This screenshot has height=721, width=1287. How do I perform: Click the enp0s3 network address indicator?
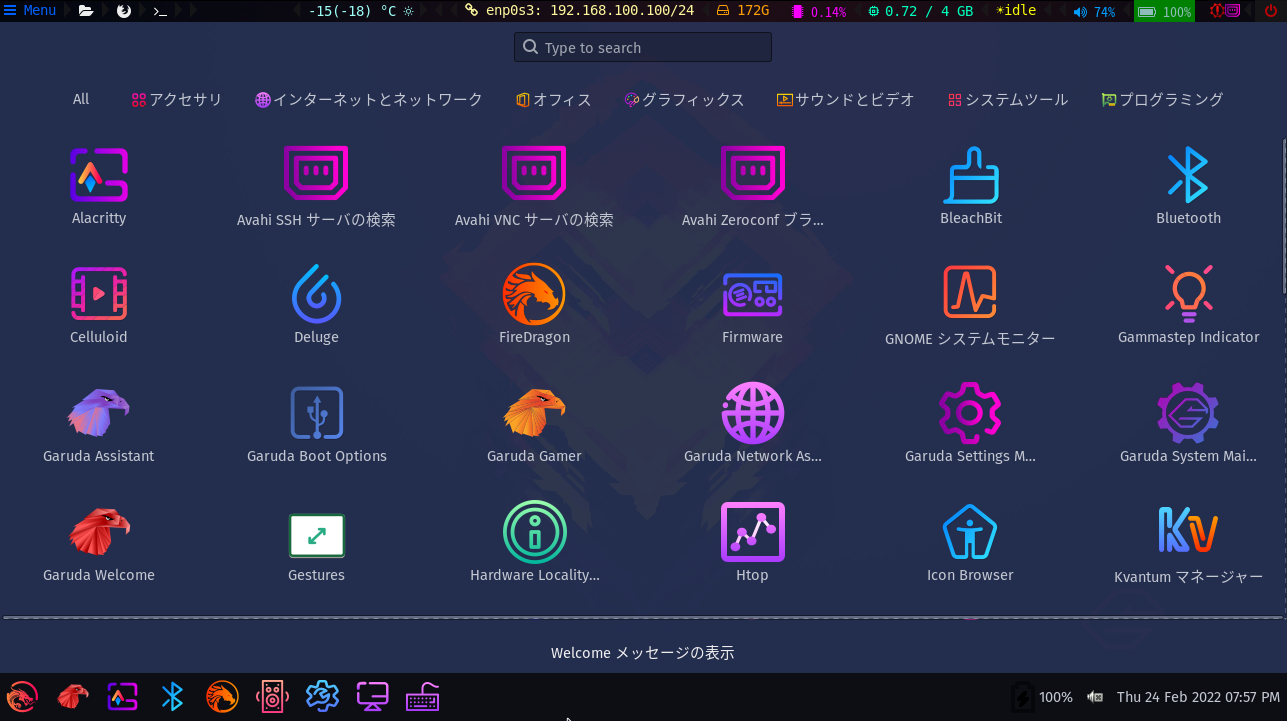pos(580,11)
